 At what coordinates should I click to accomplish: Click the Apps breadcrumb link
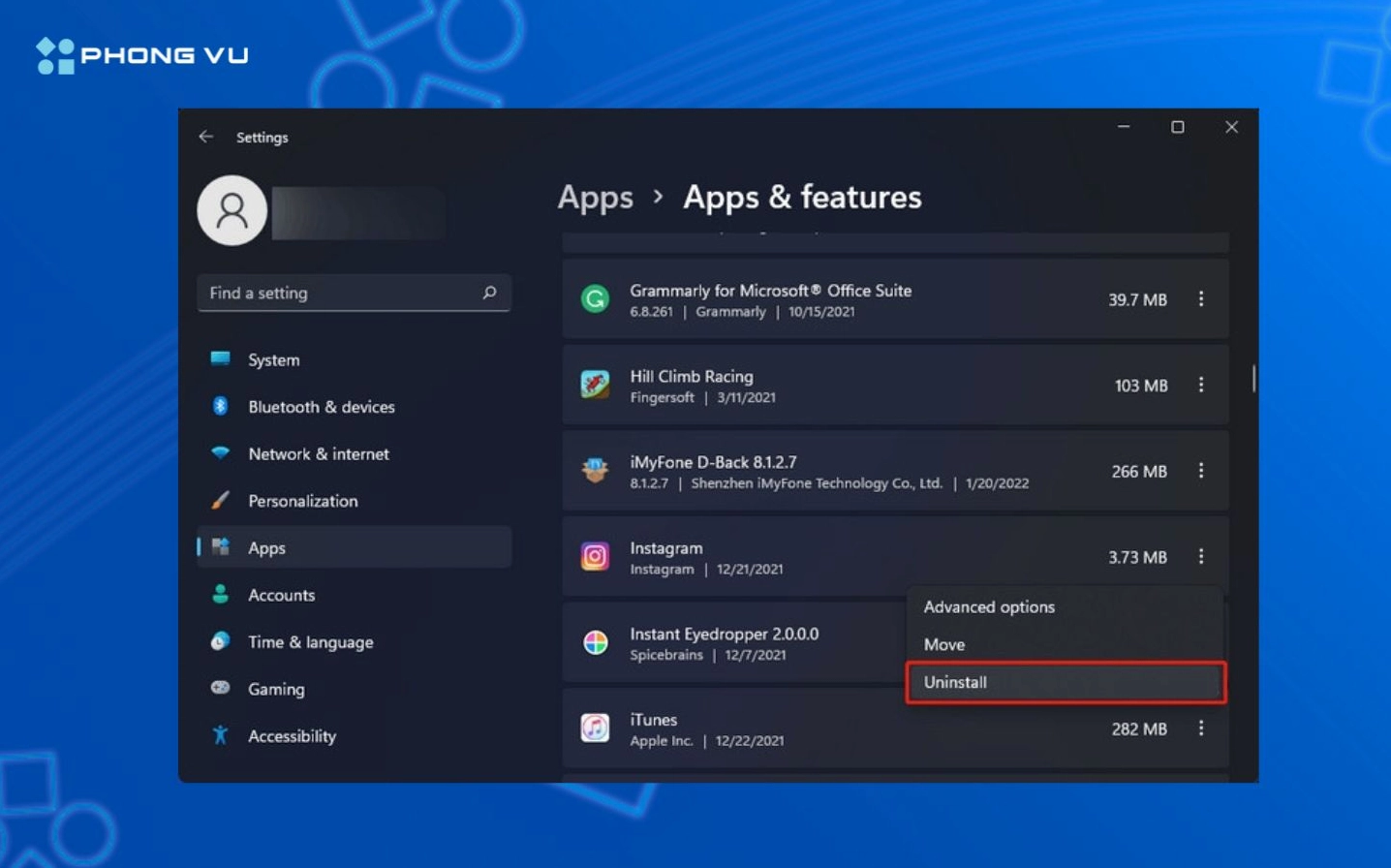(595, 198)
